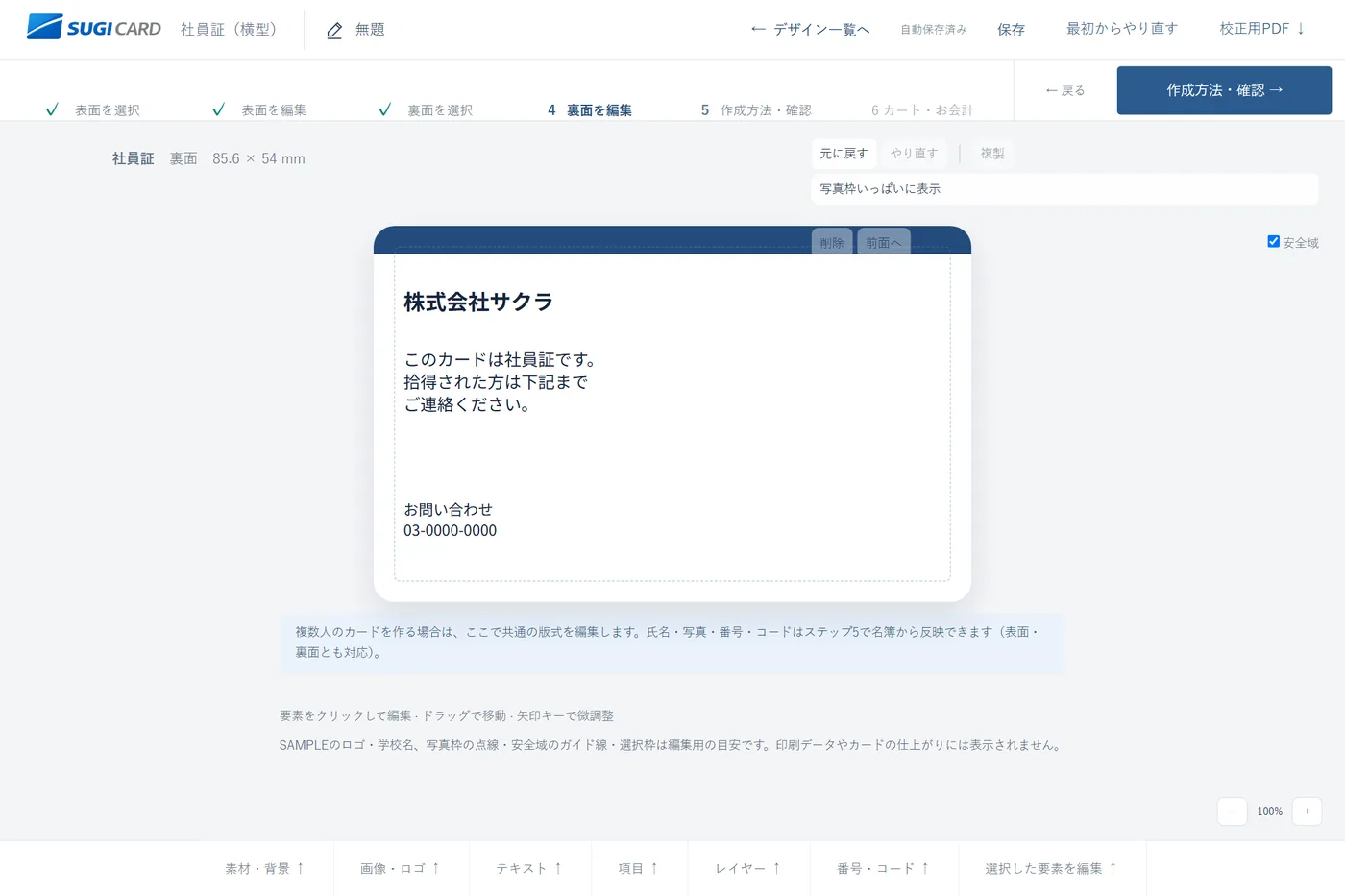Click the 無題 design title
This screenshot has height=896, width=1345.
[370, 30]
